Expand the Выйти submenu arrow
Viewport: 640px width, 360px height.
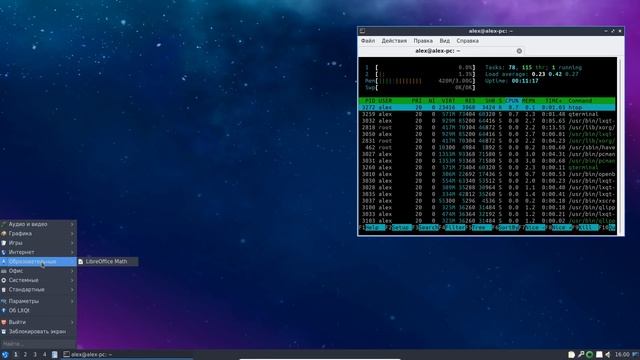[72, 322]
